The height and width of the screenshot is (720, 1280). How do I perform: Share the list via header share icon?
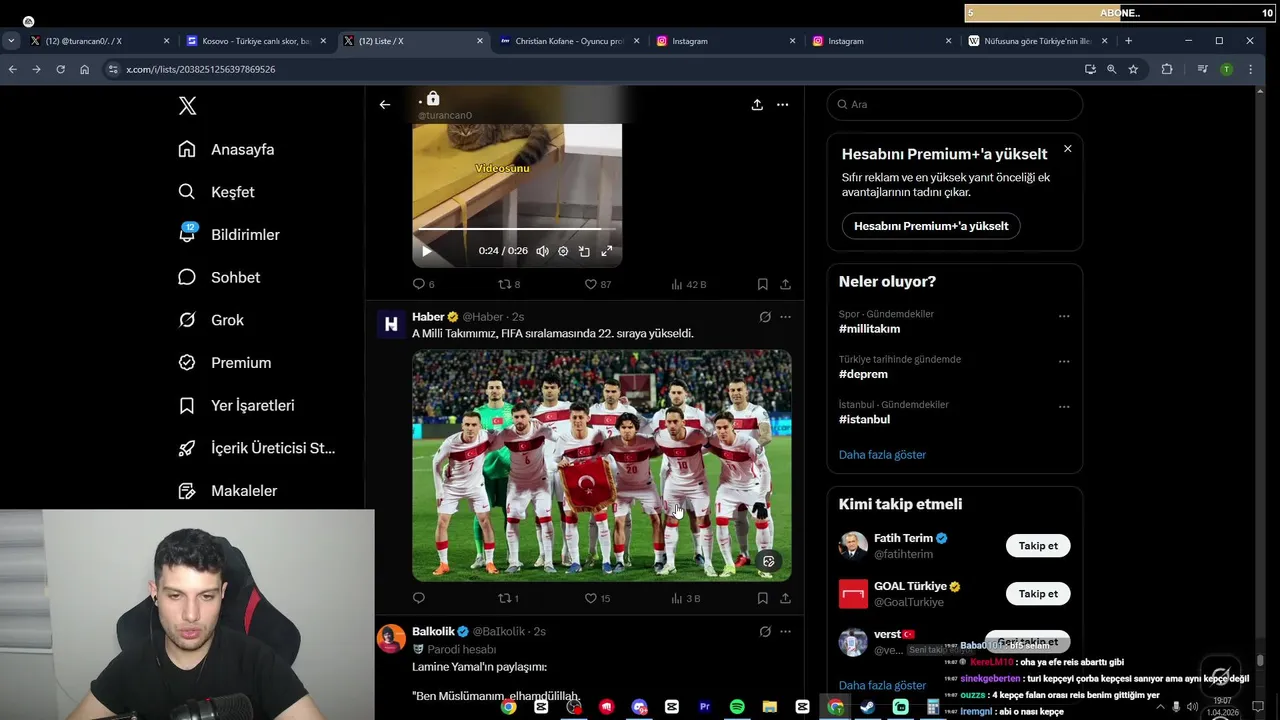[757, 104]
